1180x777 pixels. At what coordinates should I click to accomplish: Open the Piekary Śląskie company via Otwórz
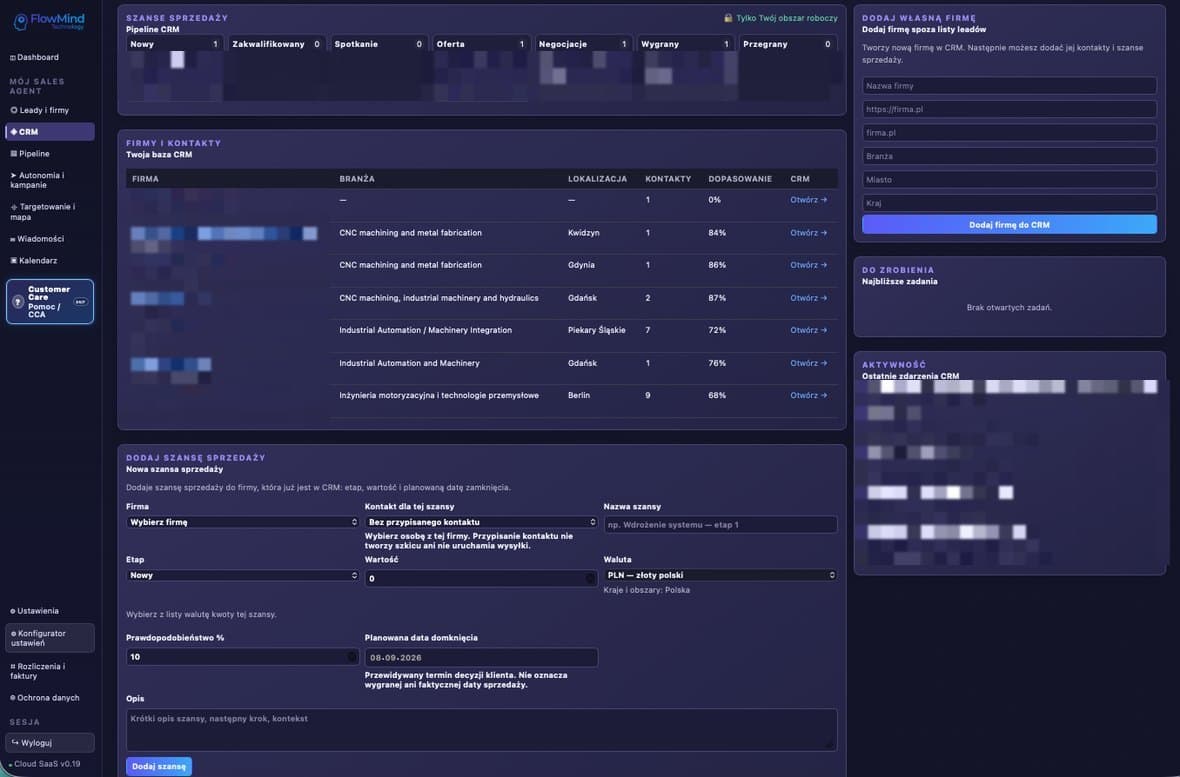tap(808, 331)
